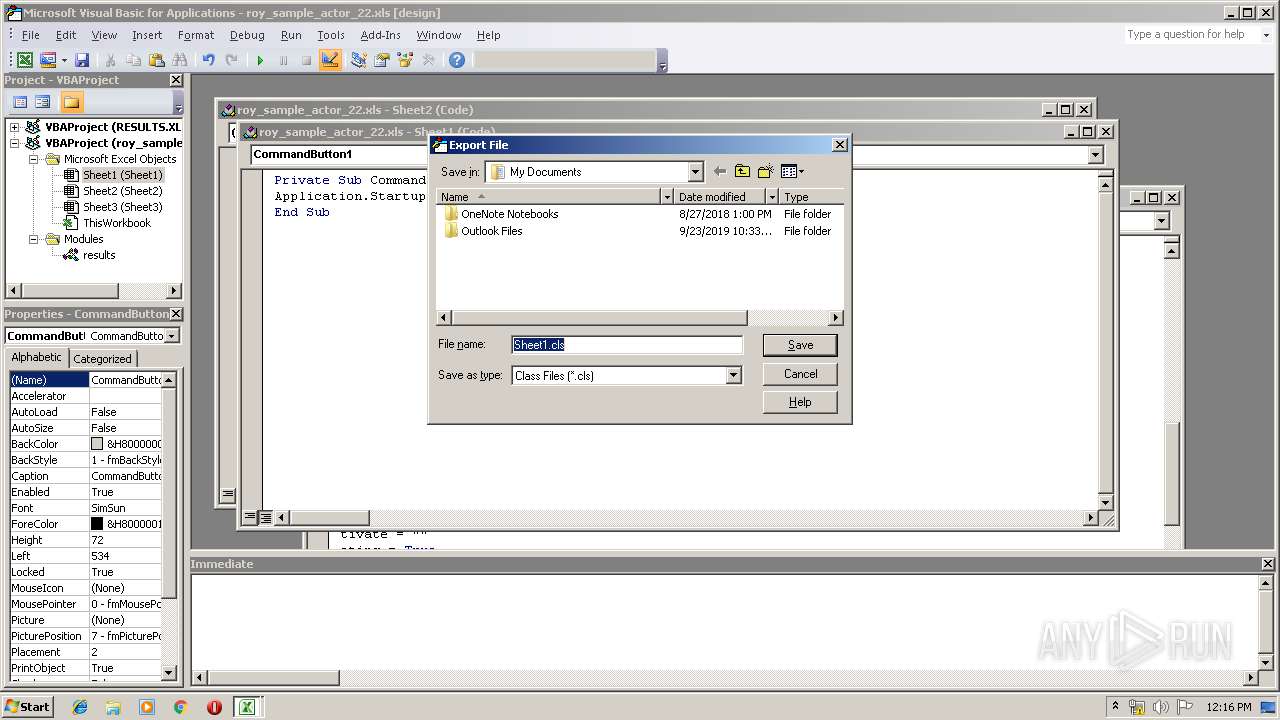Toggle Folders view in Project panel
1280x720 pixels.
(x=71, y=102)
